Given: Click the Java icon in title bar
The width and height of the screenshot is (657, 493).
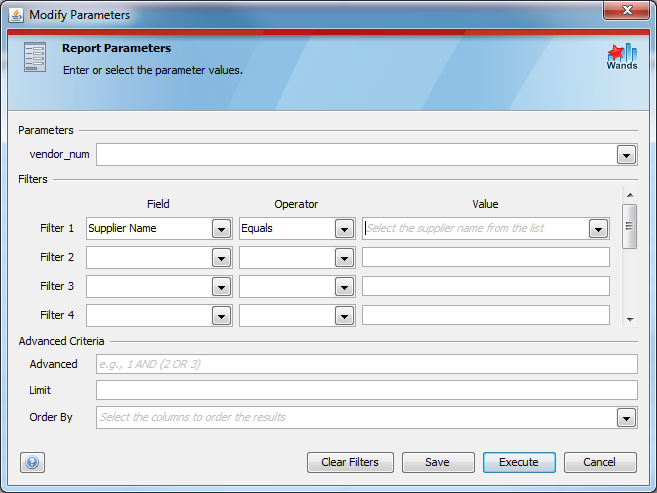Looking at the screenshot, I should click(16, 15).
